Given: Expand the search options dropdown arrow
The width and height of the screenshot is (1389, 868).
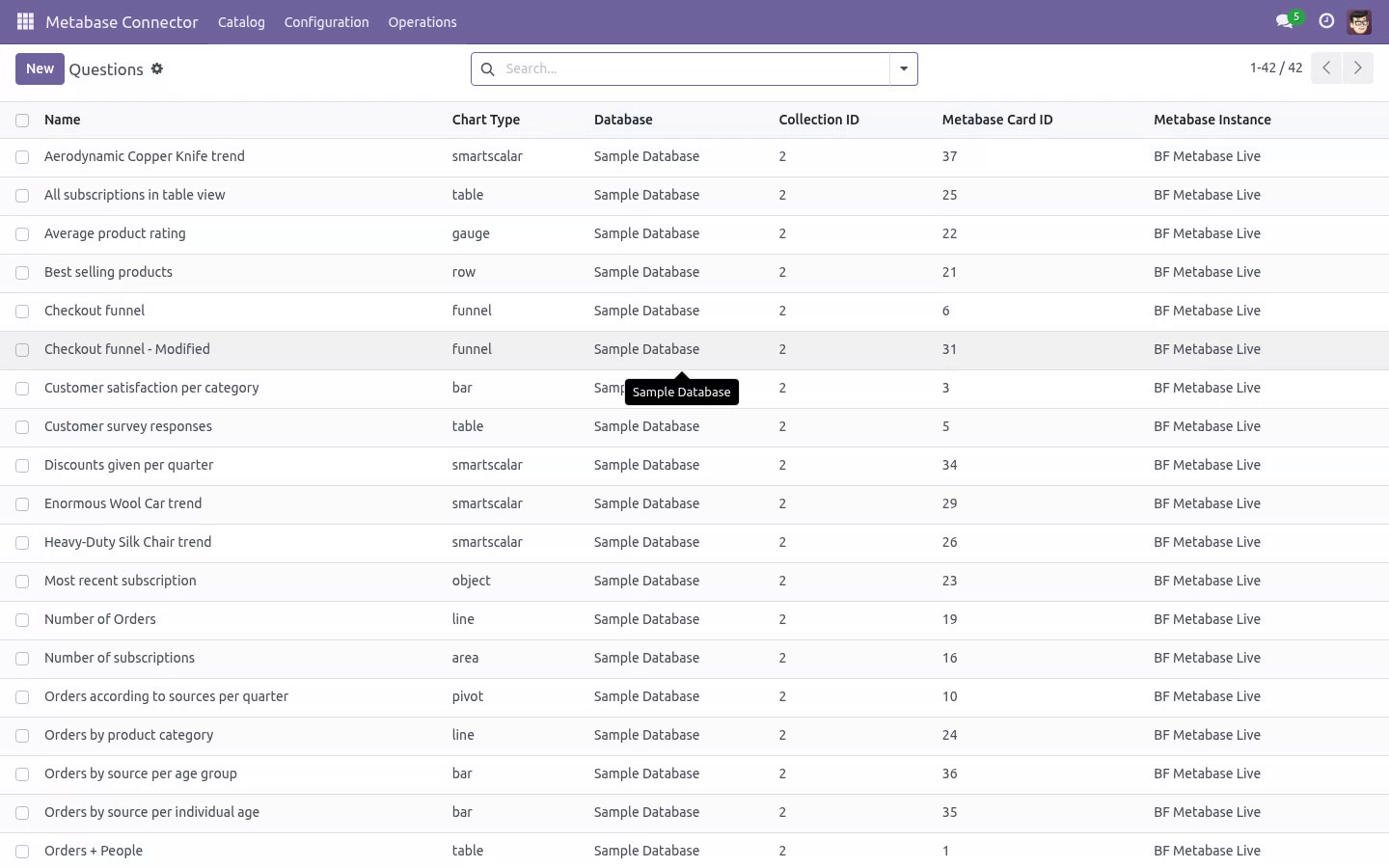Looking at the screenshot, I should click(x=904, y=68).
